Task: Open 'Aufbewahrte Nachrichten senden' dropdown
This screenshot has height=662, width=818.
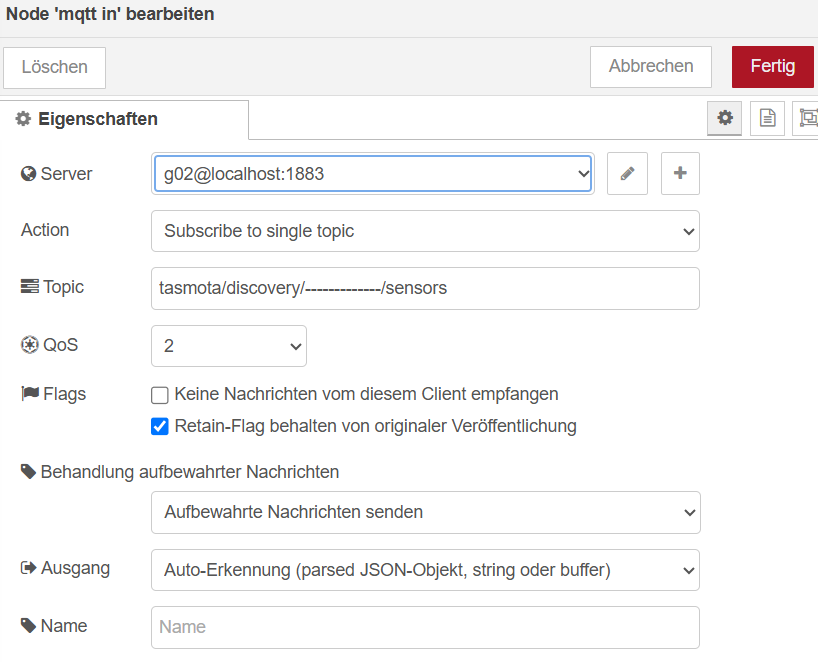Action: pos(426,512)
